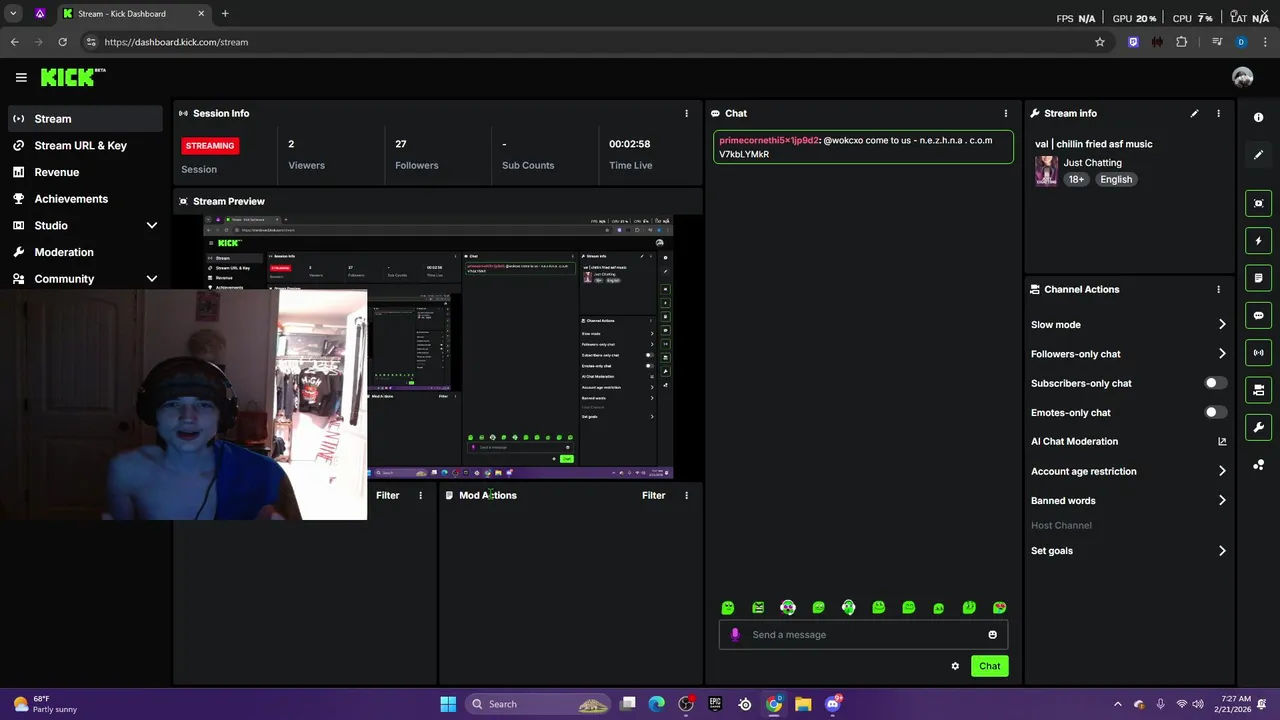Insert the first green Kick emote
The height and width of the screenshot is (720, 1280).
click(728, 607)
